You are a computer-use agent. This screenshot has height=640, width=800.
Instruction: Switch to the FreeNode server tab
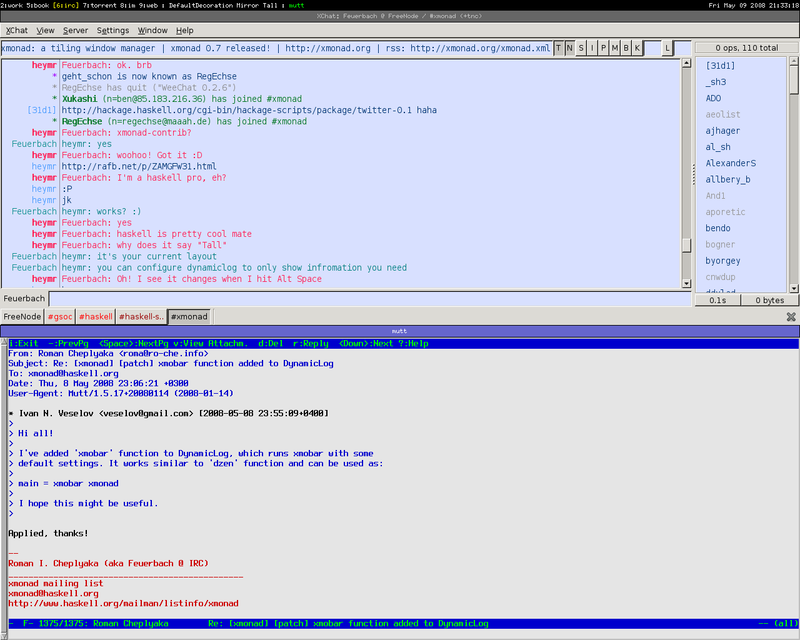[x=22, y=316]
